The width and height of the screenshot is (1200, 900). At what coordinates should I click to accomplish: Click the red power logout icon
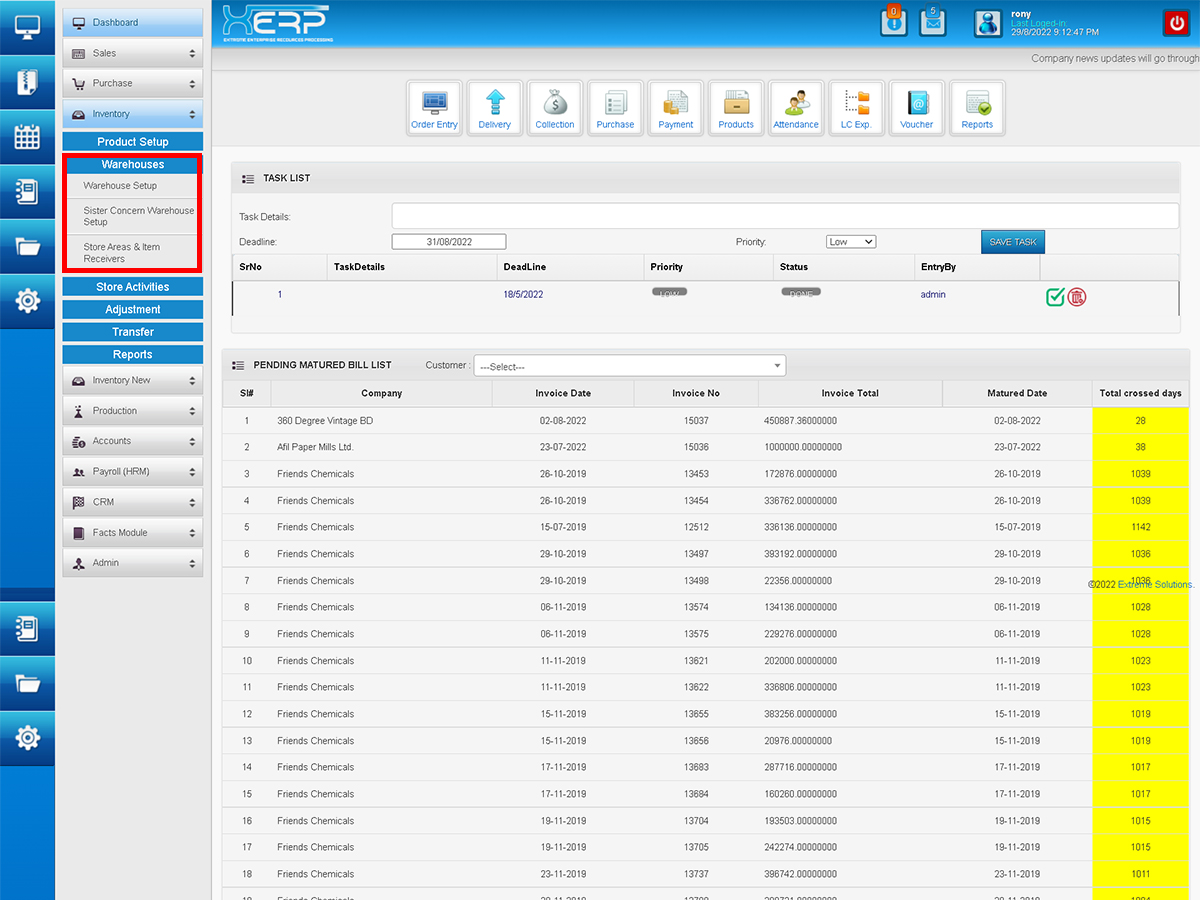tap(1174, 23)
